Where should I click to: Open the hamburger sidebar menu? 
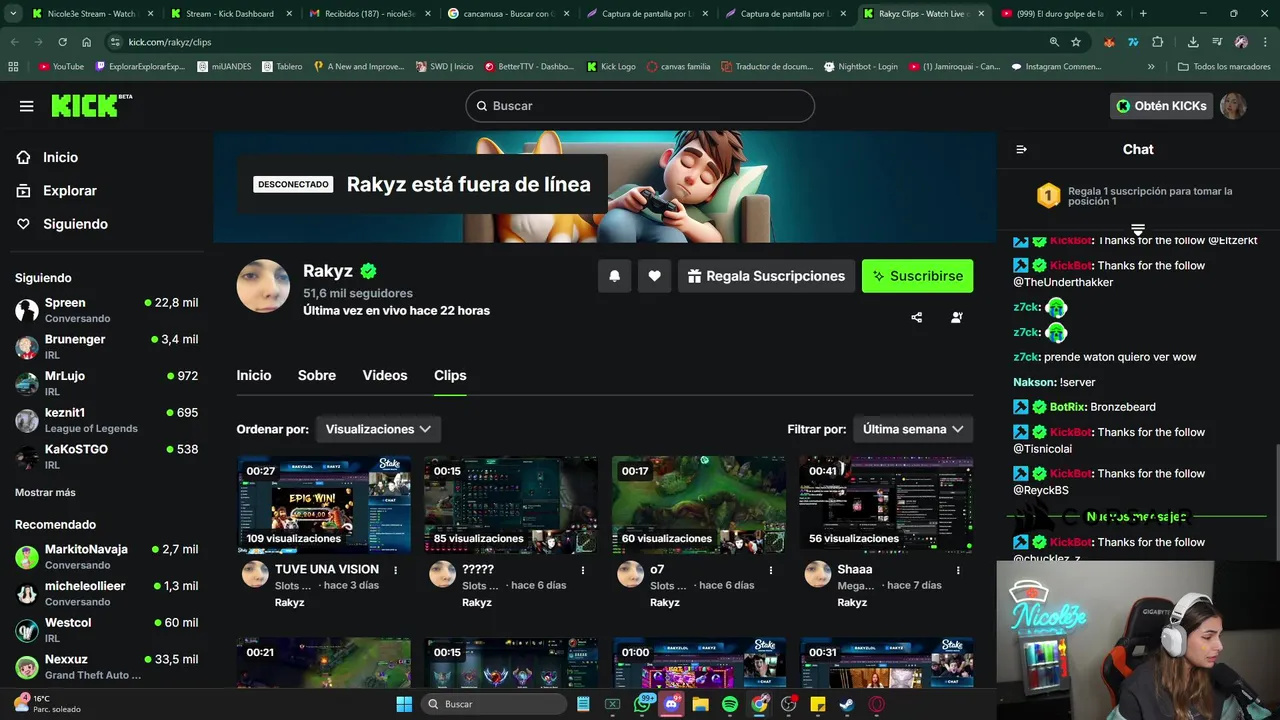tap(27, 106)
